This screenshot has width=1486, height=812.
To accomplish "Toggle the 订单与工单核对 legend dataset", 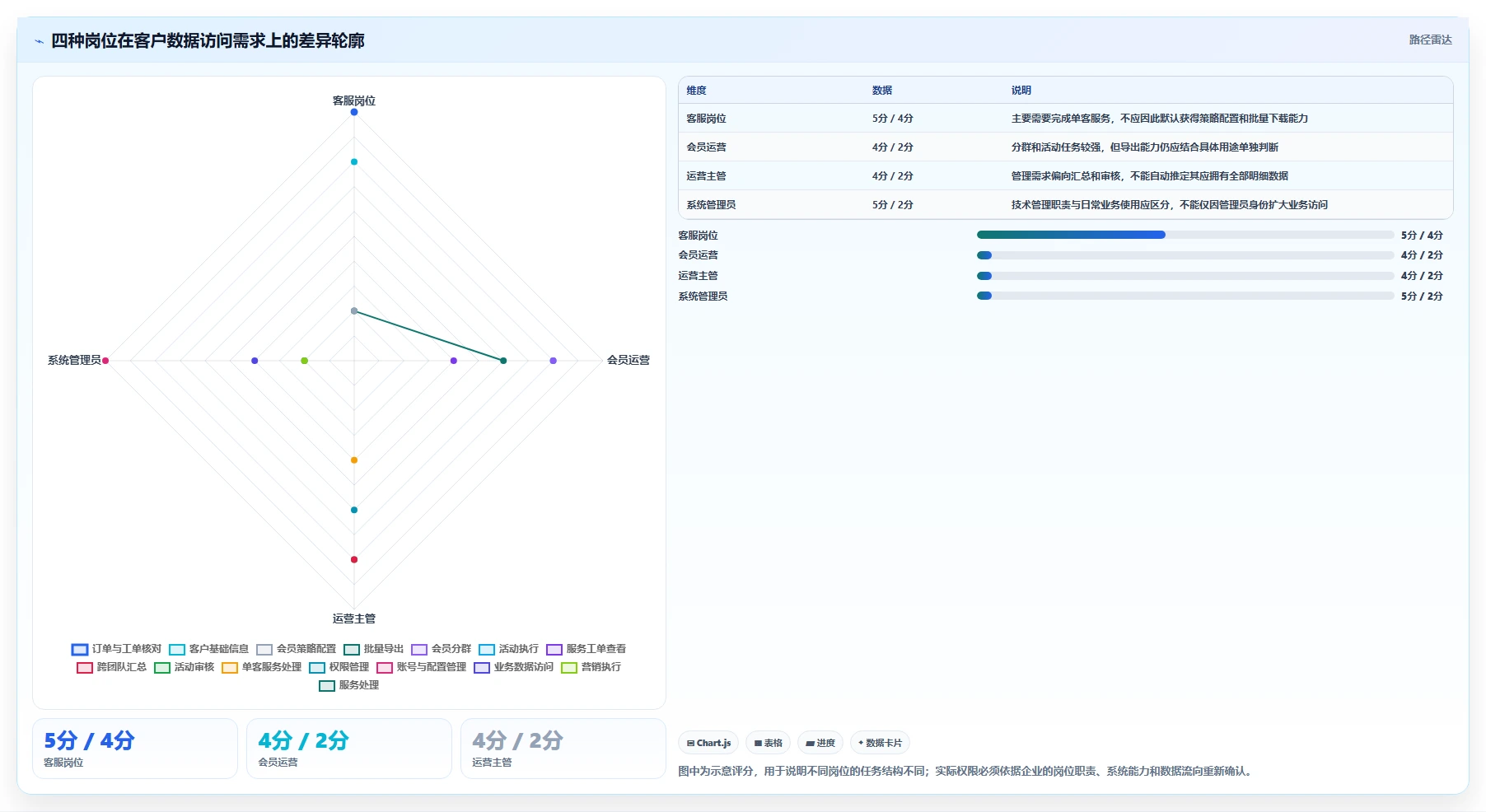I will coord(116,649).
